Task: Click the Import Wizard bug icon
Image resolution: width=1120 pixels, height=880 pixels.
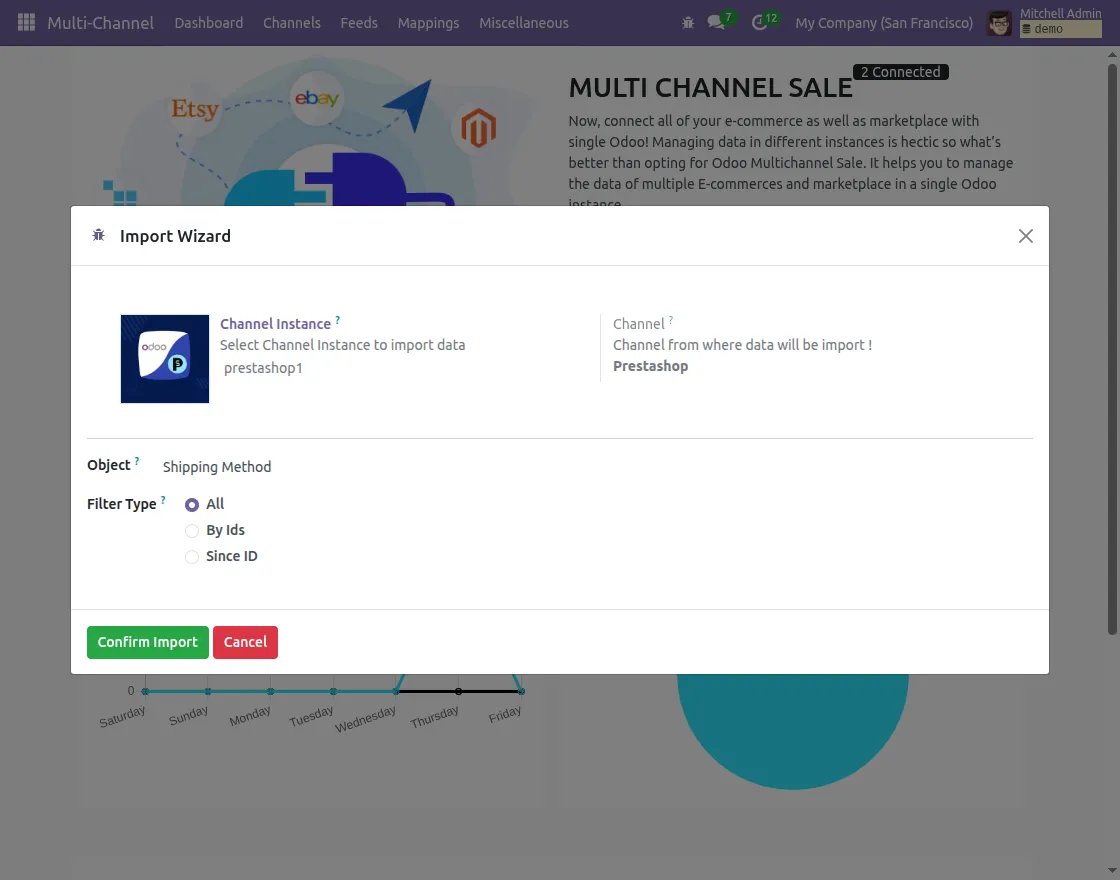Action: point(97,235)
